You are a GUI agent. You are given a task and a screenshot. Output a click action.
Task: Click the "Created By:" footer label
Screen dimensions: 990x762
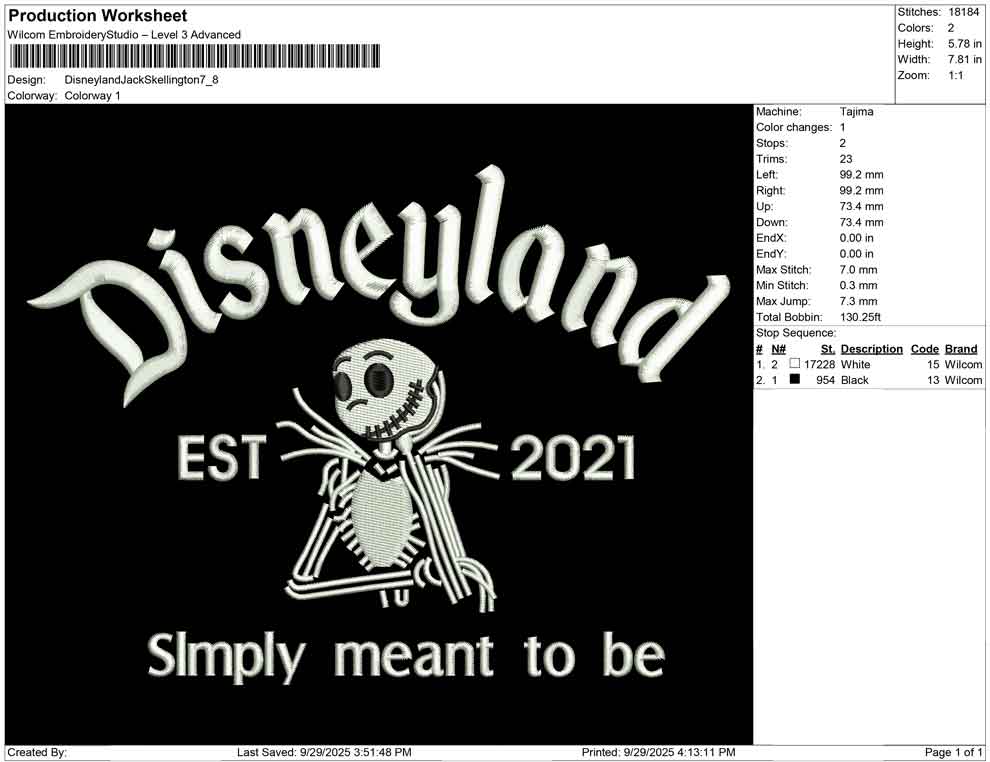(x=37, y=753)
